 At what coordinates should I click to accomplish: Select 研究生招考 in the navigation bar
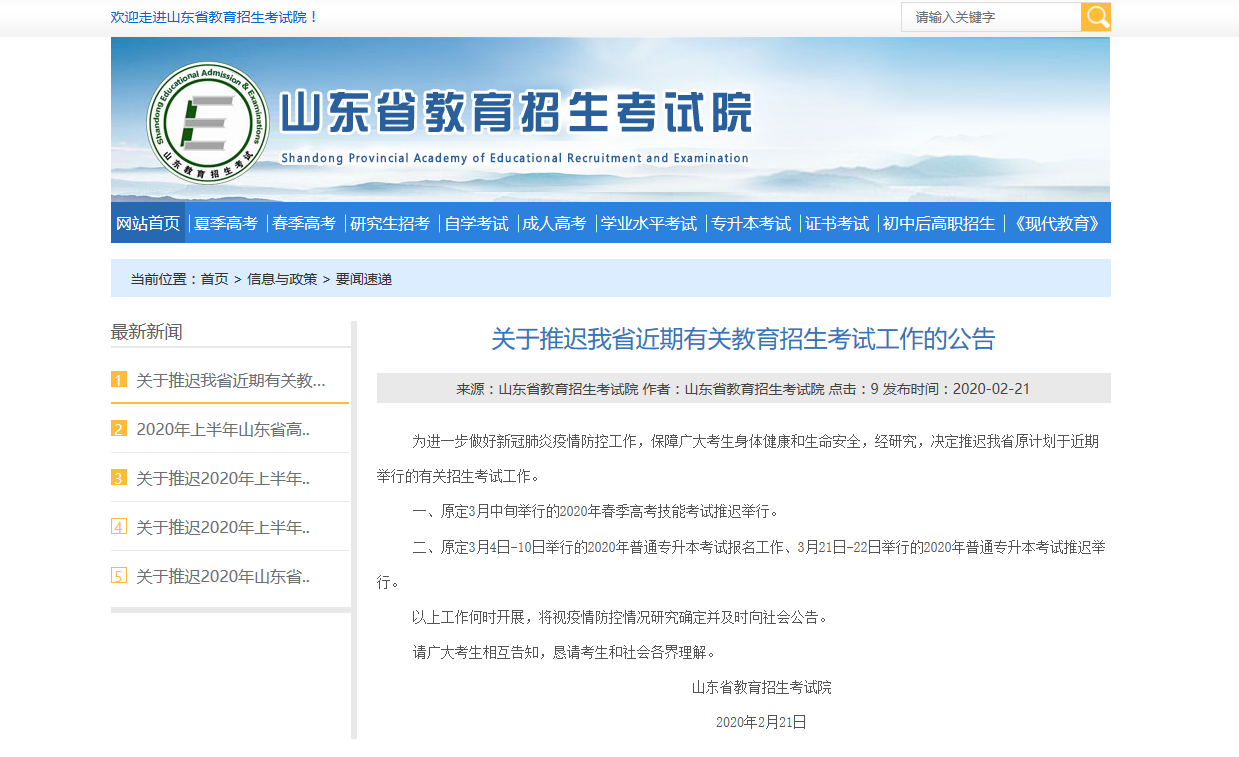click(390, 223)
